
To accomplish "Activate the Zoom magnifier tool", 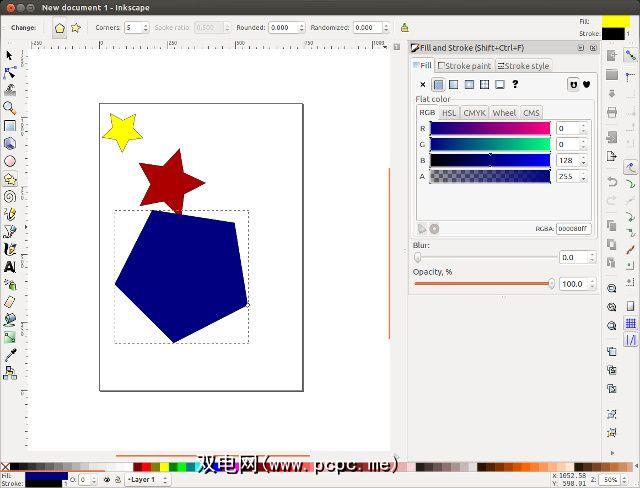I will point(10,108).
